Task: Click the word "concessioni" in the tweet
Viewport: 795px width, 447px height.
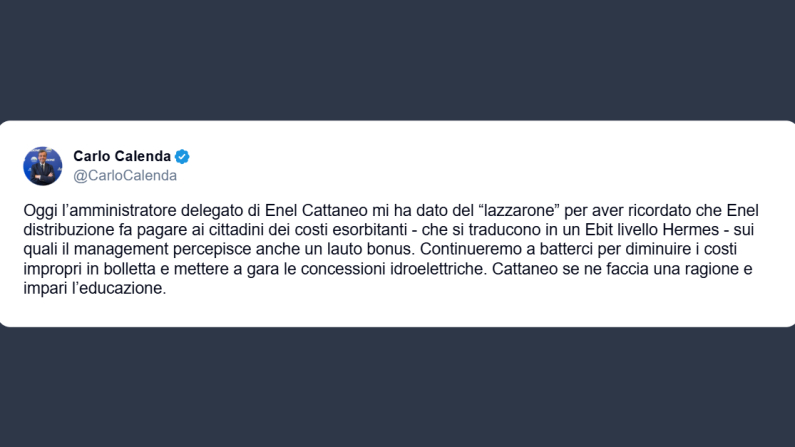Action: 328,270
